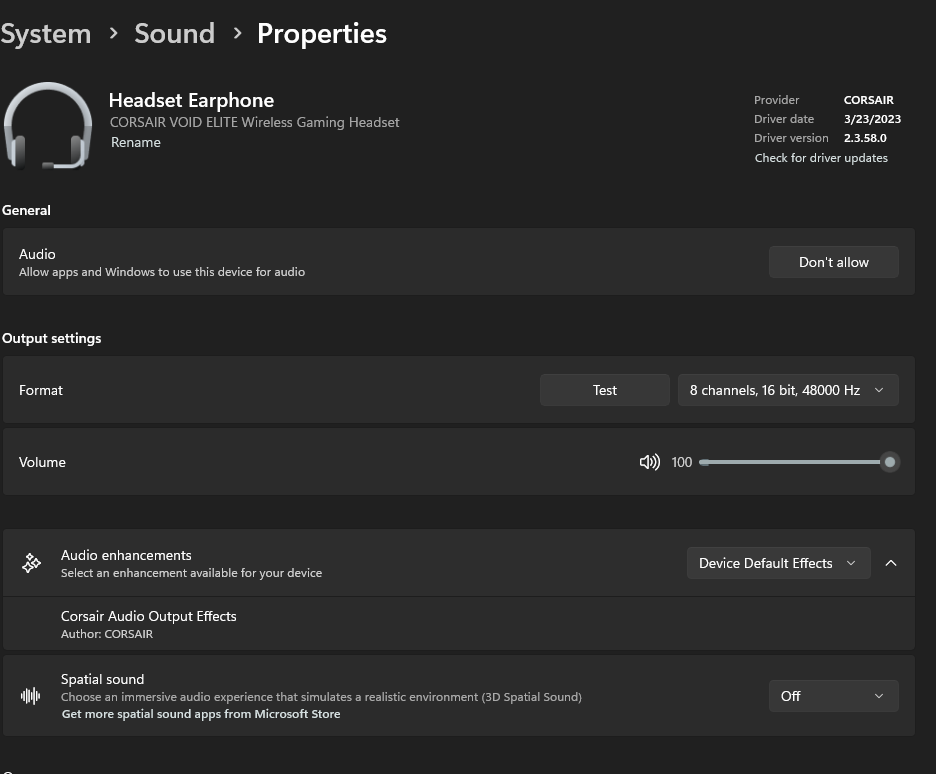Collapse the Audio enhancements section
The height and width of the screenshot is (774, 936).
tap(891, 562)
